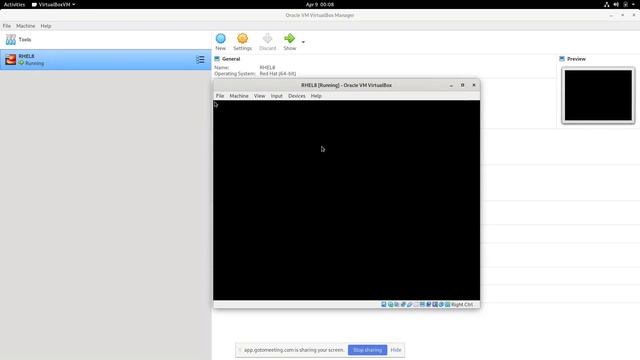The width and height of the screenshot is (640, 360).
Task: Open the Machine menu in the RHEL8 VM window
Action: [x=239, y=96]
